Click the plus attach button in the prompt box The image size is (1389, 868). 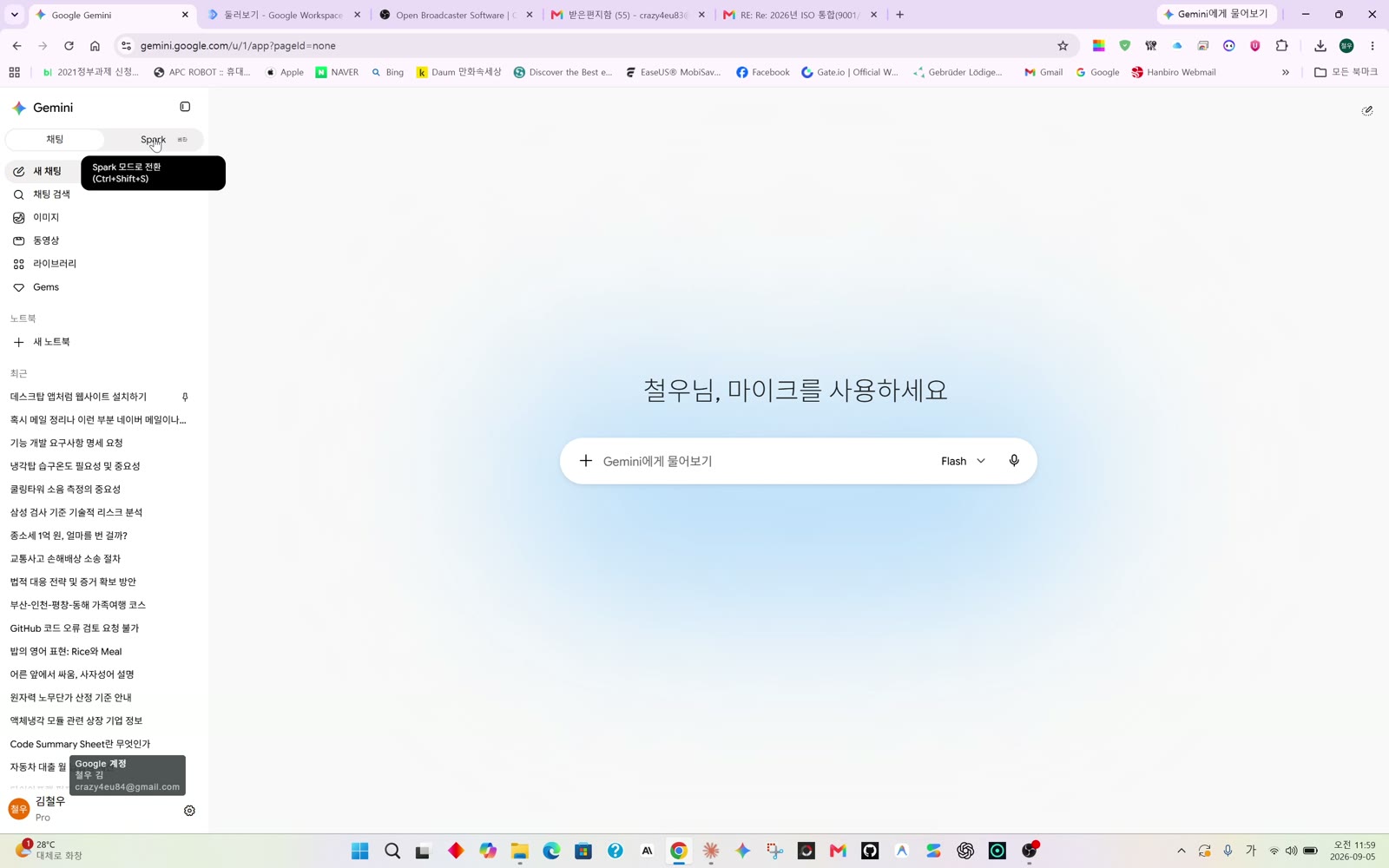pos(586,461)
